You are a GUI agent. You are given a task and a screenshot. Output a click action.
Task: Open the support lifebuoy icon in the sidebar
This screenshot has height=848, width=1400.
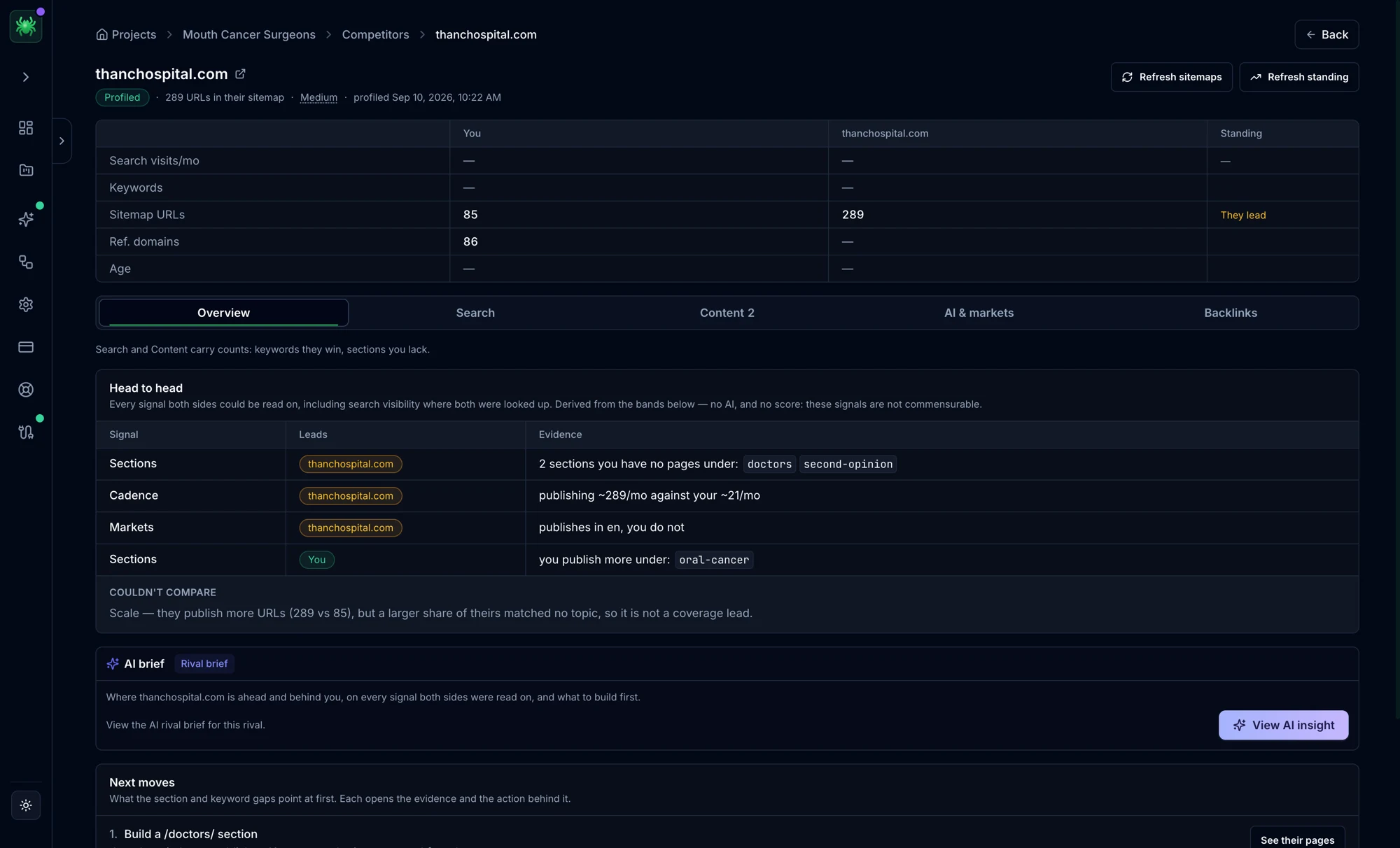pyautogui.click(x=26, y=390)
